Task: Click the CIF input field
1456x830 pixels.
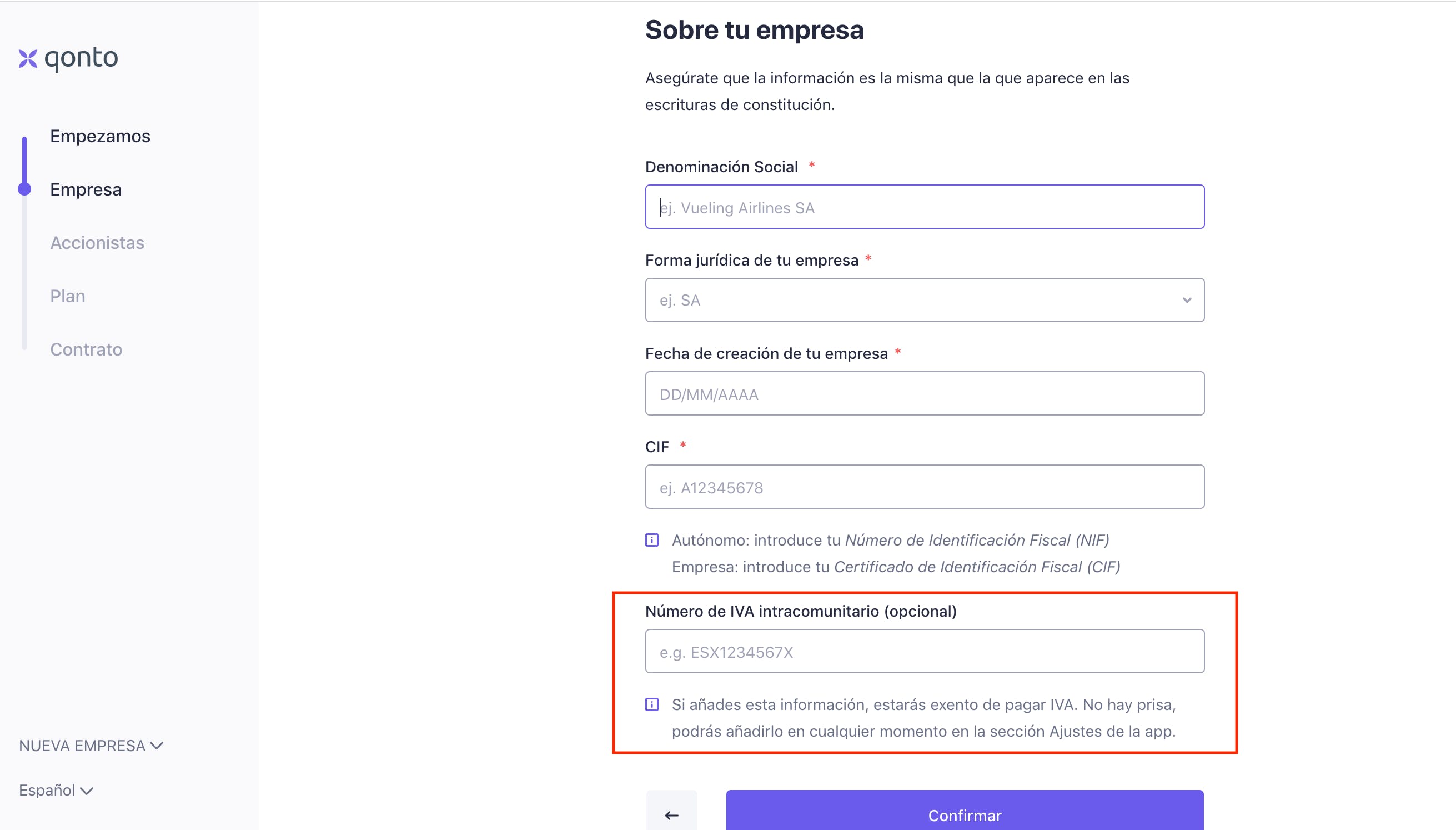Action: 925,487
